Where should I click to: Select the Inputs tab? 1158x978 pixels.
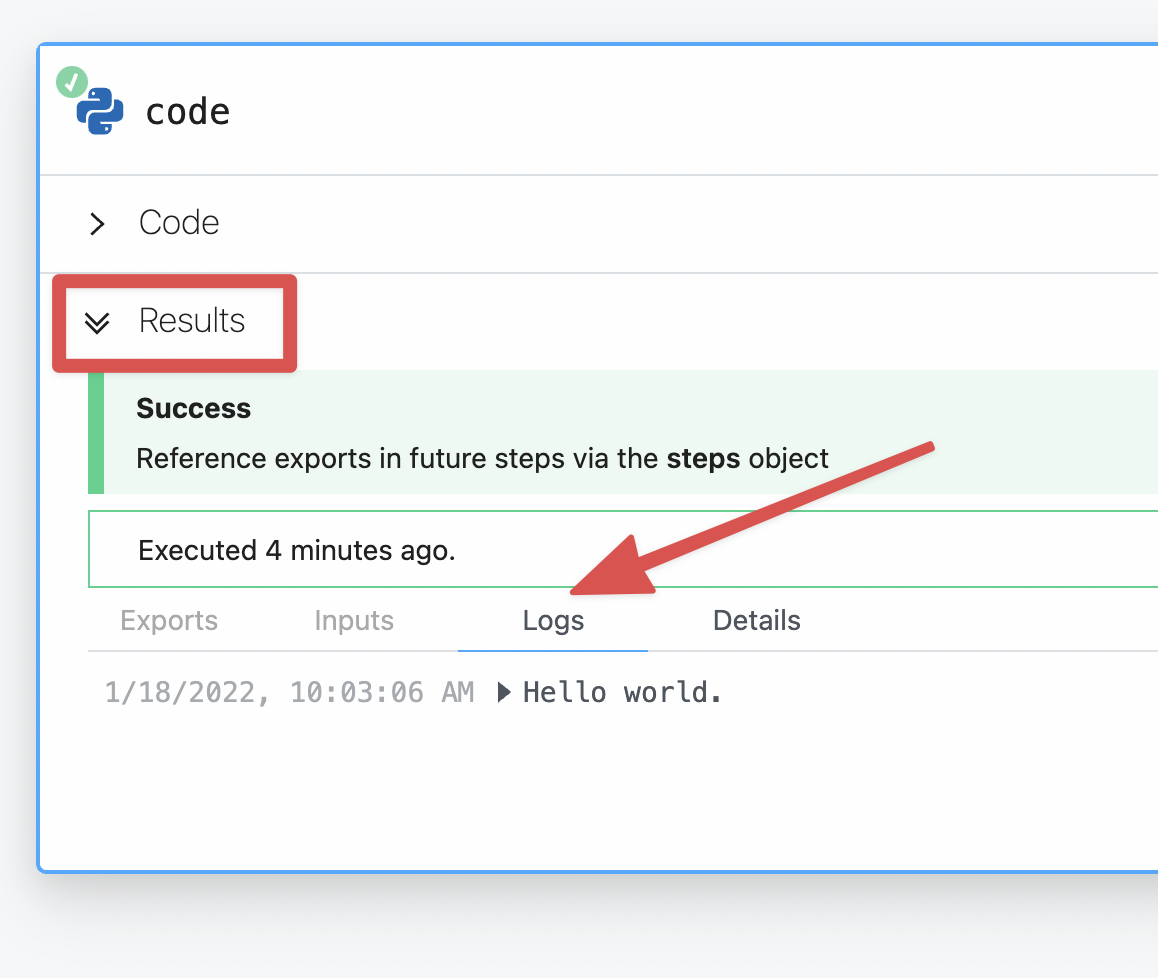354,620
